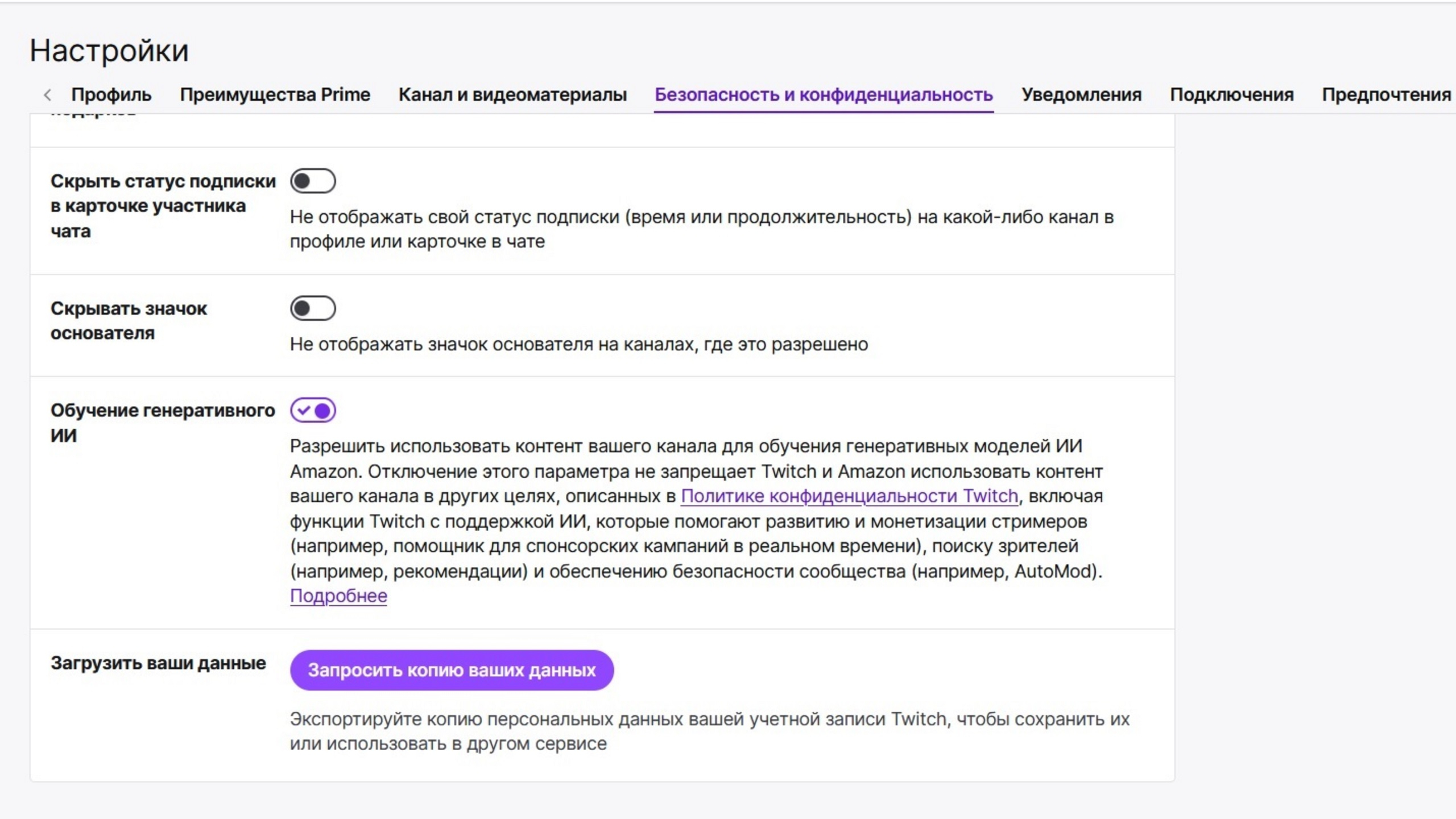The width and height of the screenshot is (1456, 819).
Task: Follow the Подробнее link
Action: (338, 596)
